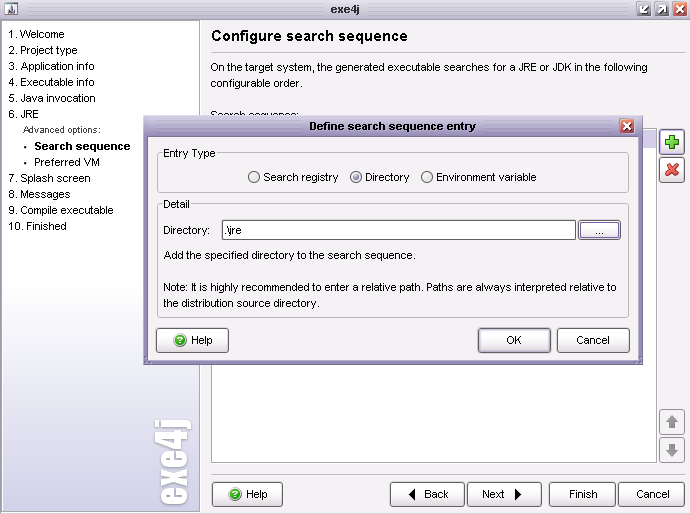Screen dimensions: 690x514
Task: Go to step 2. Project type
Action: [43, 50]
